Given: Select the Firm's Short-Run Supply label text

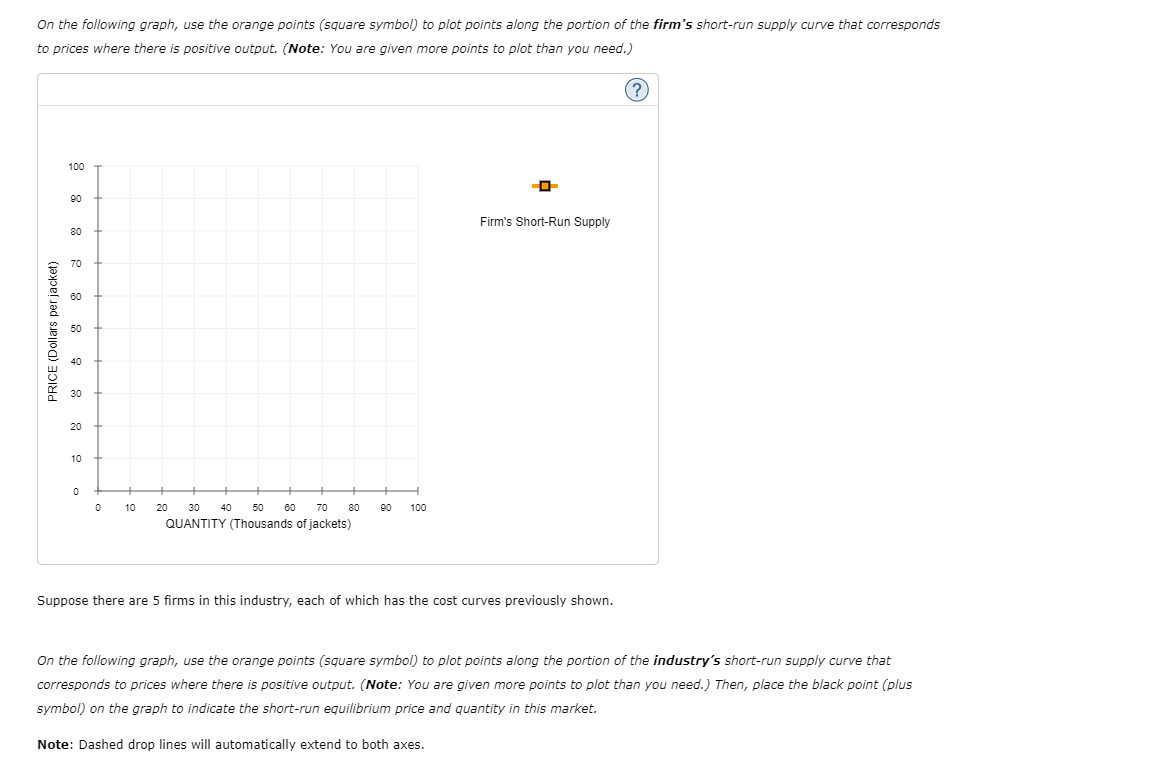Looking at the screenshot, I should 545,222.
